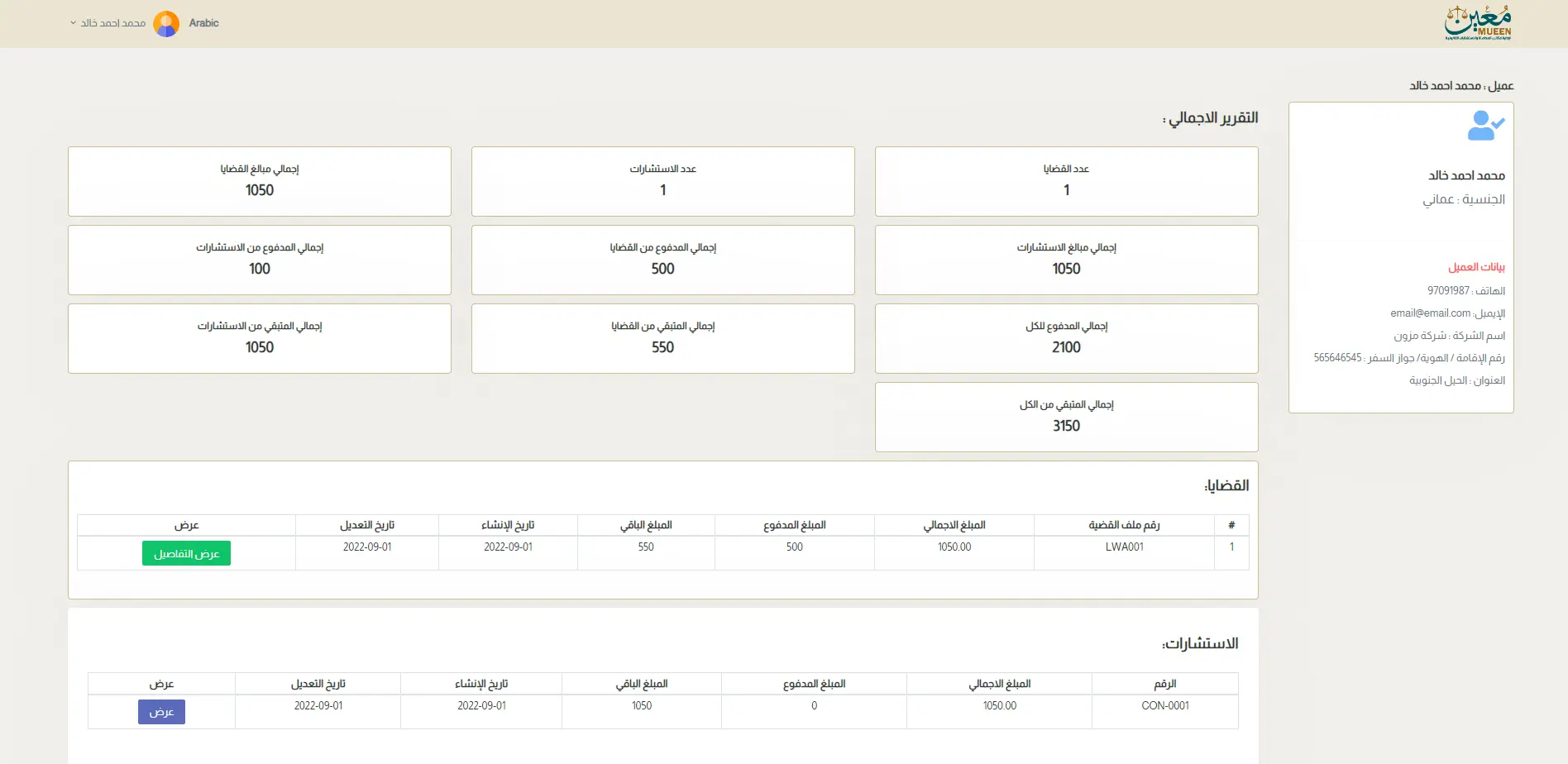The height and width of the screenshot is (764, 1568).
Task: Click تاريخ الإنشاء header in the cases table
Action: click(x=508, y=525)
